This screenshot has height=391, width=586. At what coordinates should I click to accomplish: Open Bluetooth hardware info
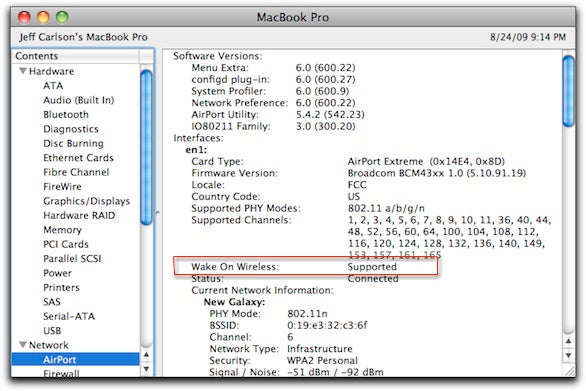(66, 114)
